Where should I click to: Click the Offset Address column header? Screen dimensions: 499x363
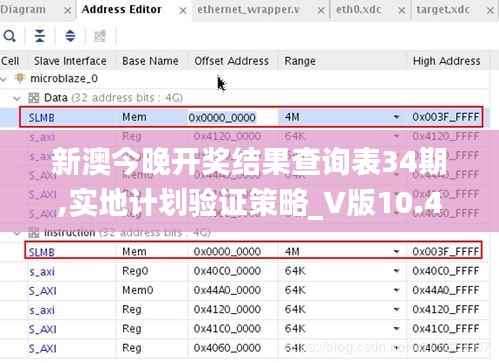pos(232,61)
